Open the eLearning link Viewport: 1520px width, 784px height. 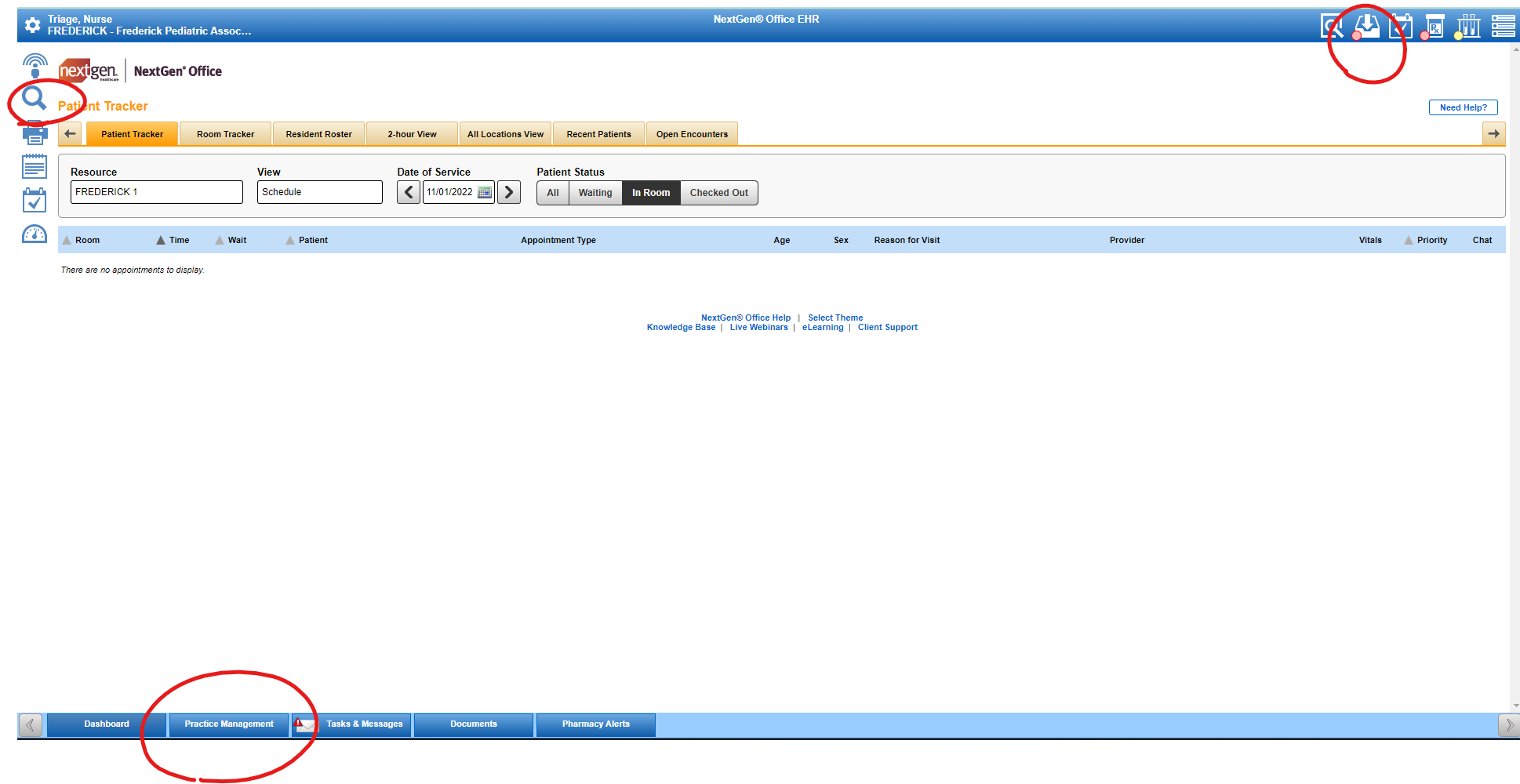pyautogui.click(x=823, y=328)
